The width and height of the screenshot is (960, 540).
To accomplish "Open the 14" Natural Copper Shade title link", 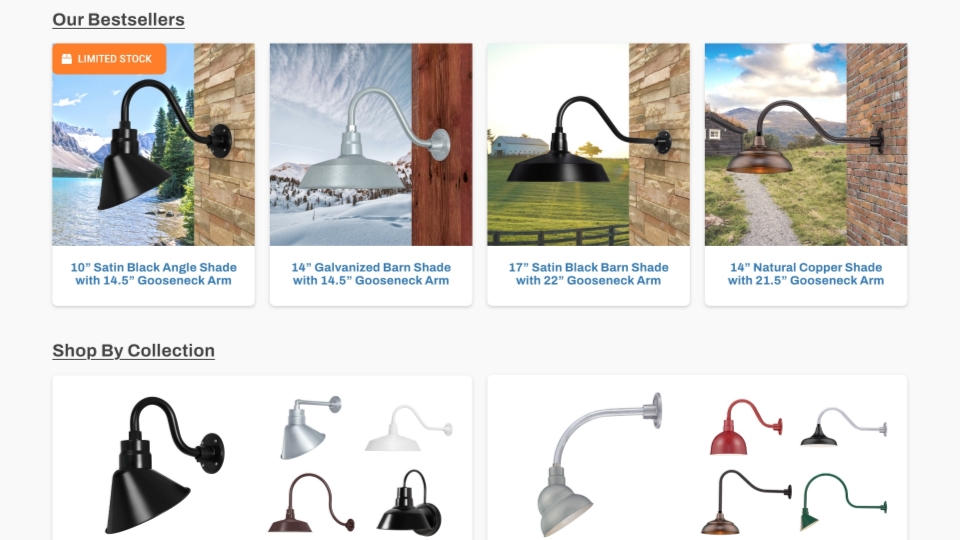I will 806,274.
